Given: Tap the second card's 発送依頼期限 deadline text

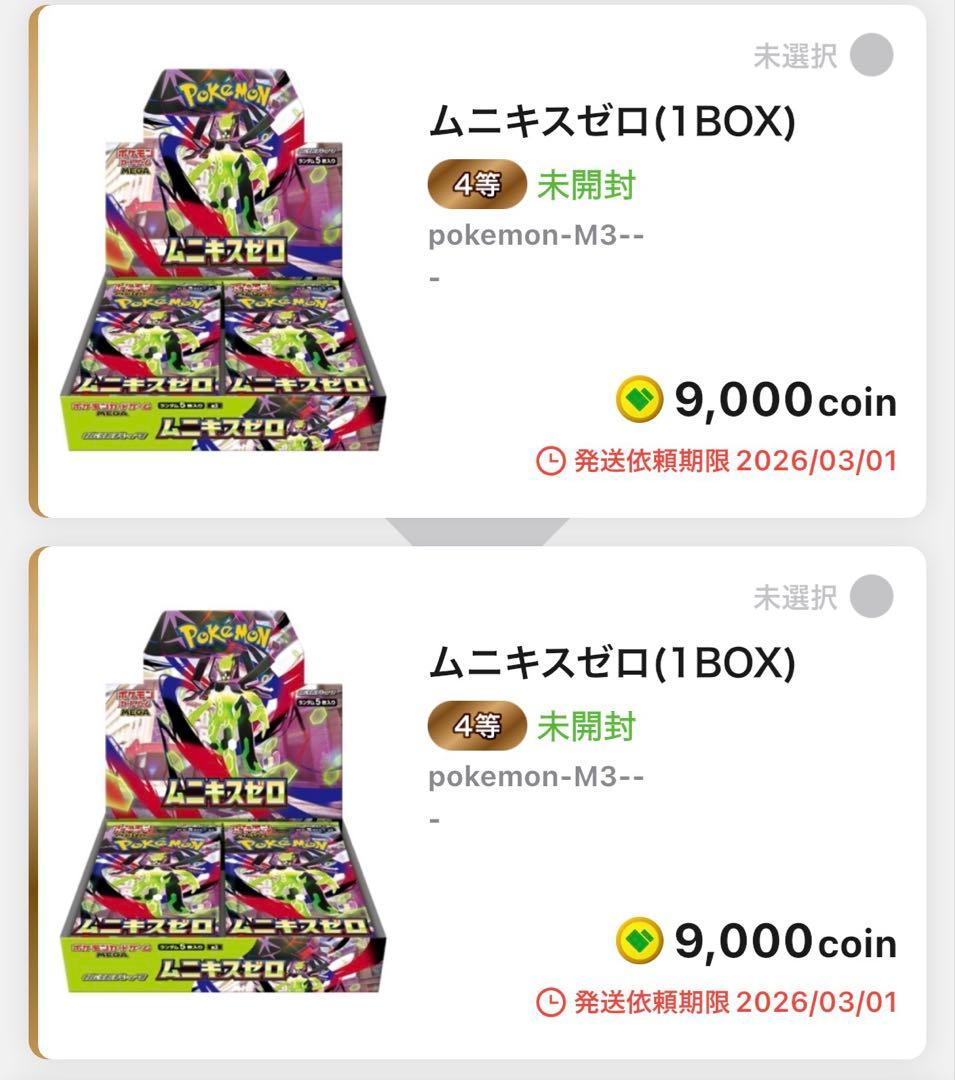Looking at the screenshot, I should click(735, 1002).
